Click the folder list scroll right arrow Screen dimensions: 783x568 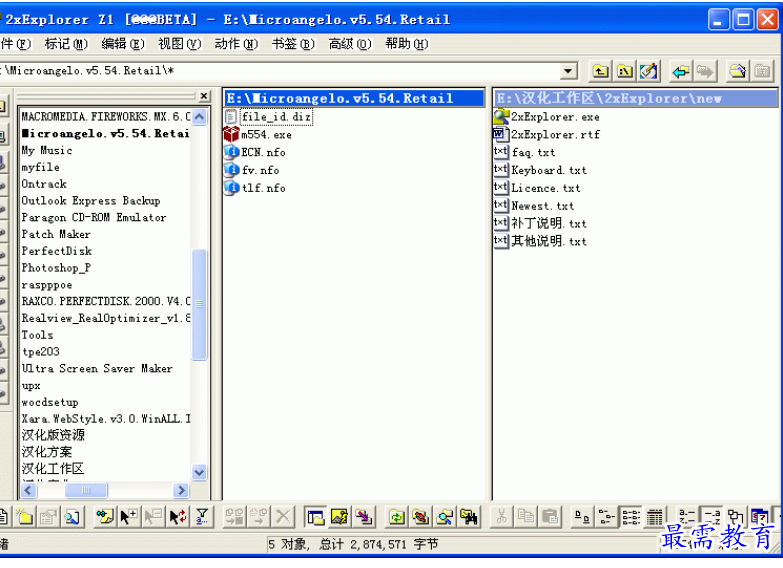[181, 491]
